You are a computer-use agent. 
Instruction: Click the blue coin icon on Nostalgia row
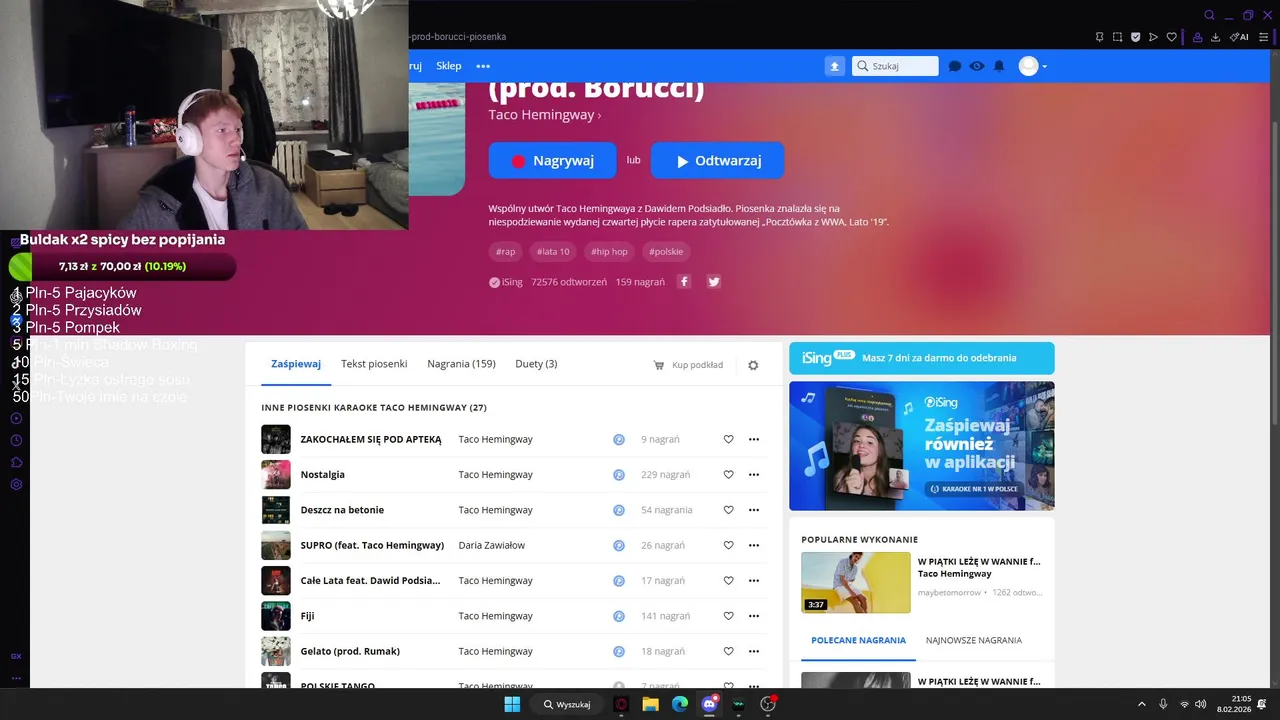click(619, 475)
